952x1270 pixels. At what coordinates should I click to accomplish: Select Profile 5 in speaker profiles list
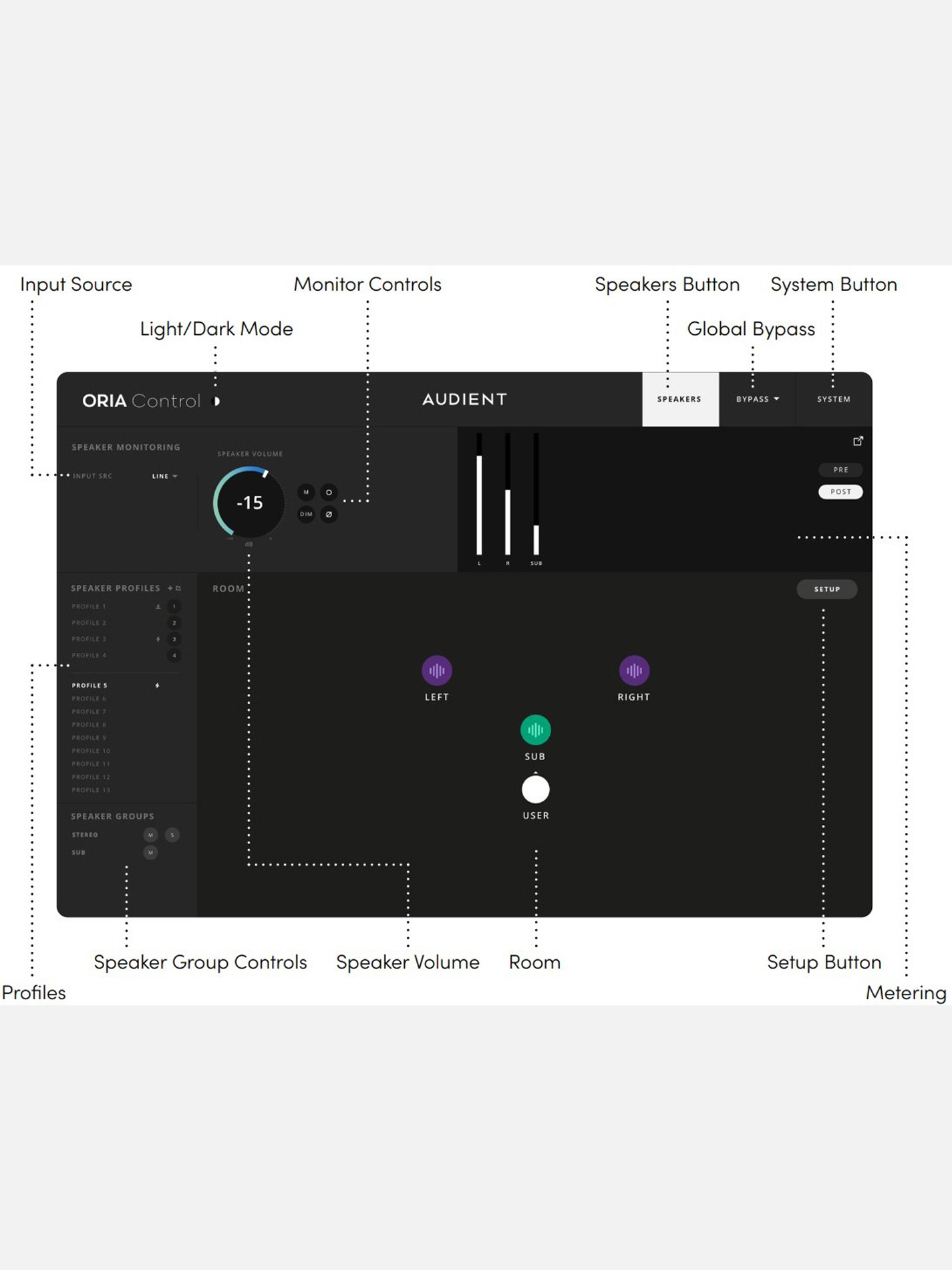point(90,685)
